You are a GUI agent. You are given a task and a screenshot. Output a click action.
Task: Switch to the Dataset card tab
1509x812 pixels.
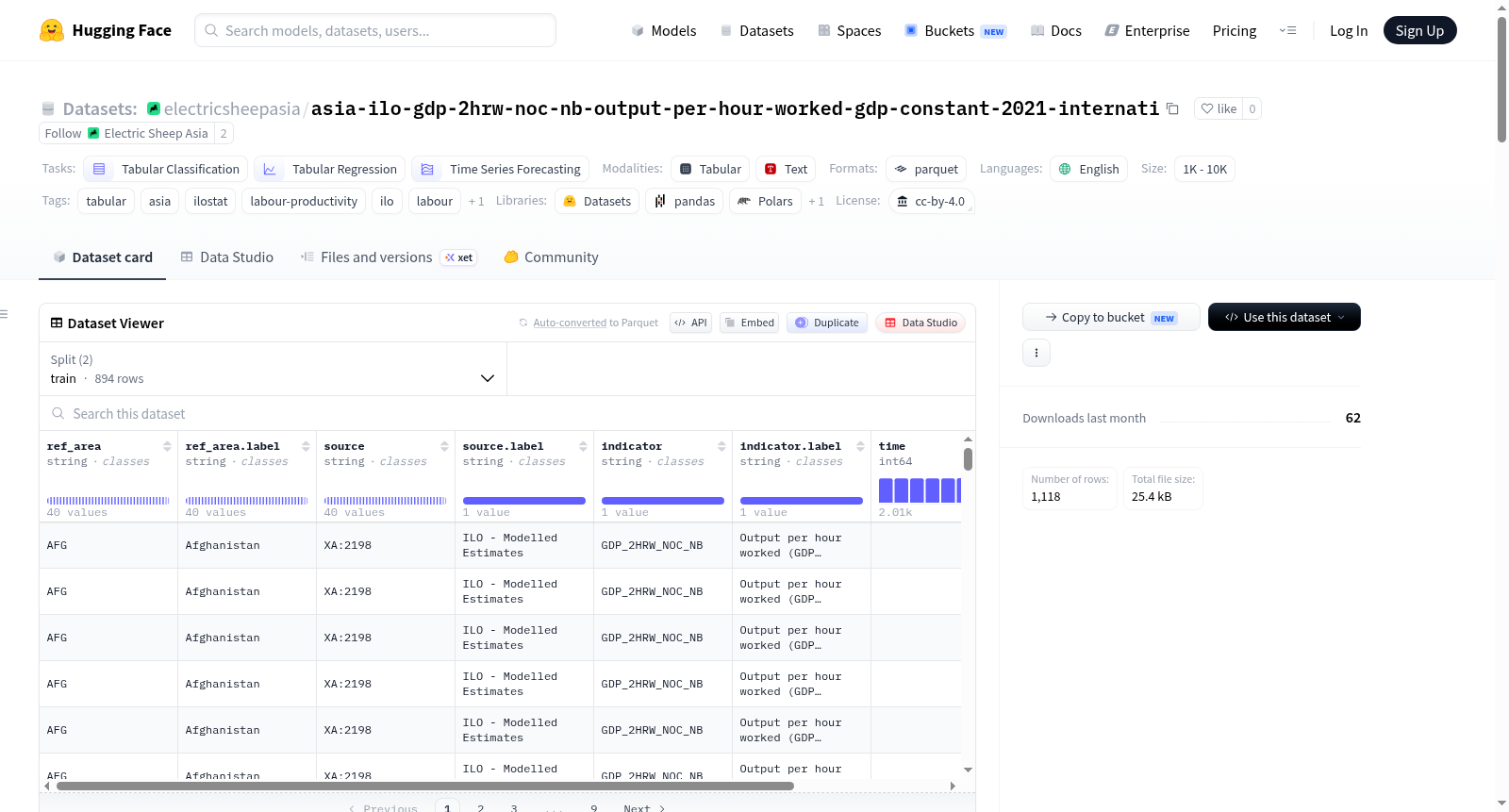[103, 257]
